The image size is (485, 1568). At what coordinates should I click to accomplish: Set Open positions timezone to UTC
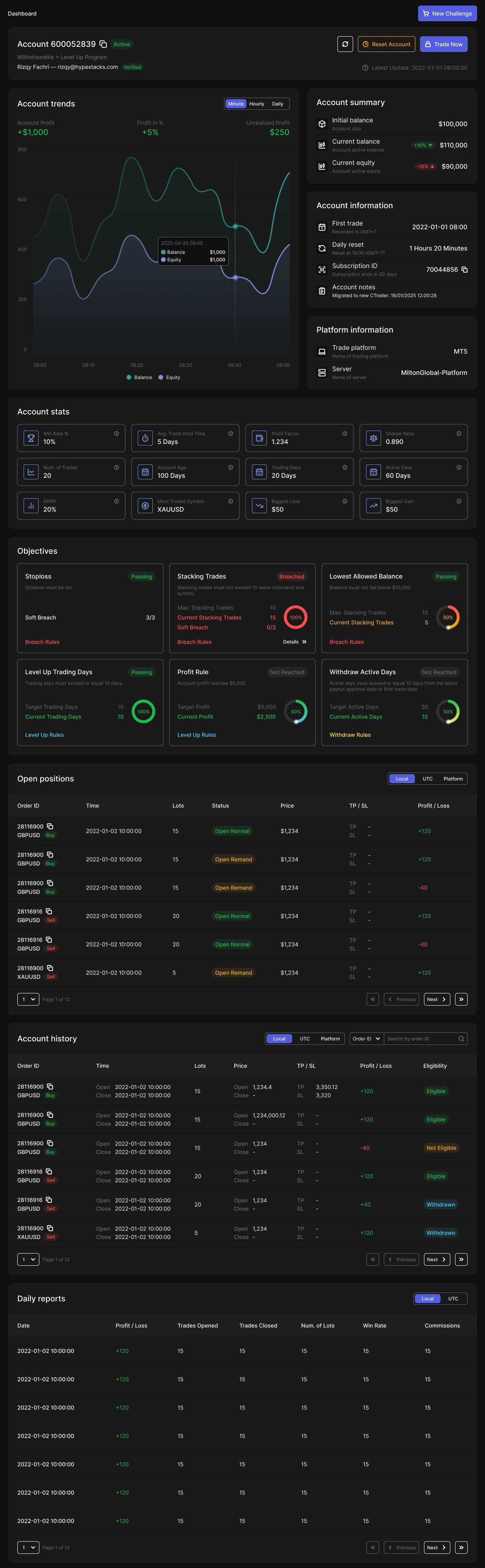click(x=427, y=778)
